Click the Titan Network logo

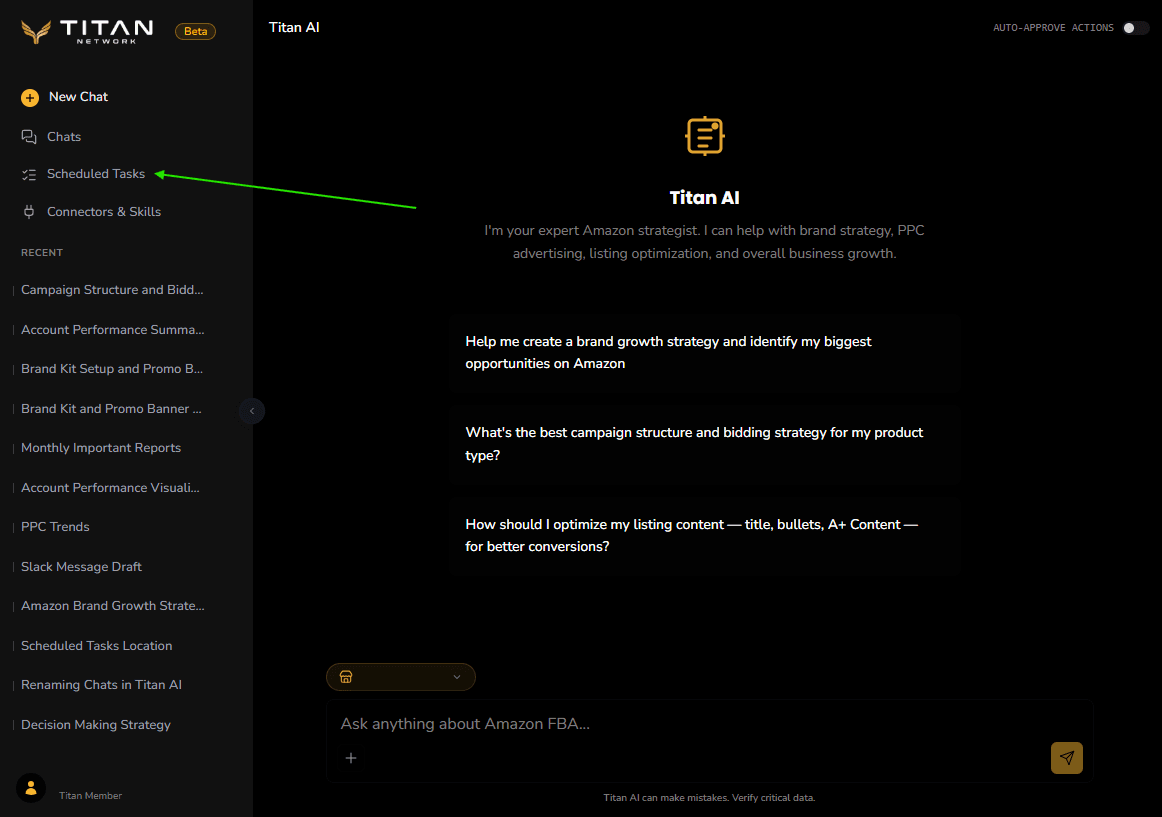[x=87, y=31]
